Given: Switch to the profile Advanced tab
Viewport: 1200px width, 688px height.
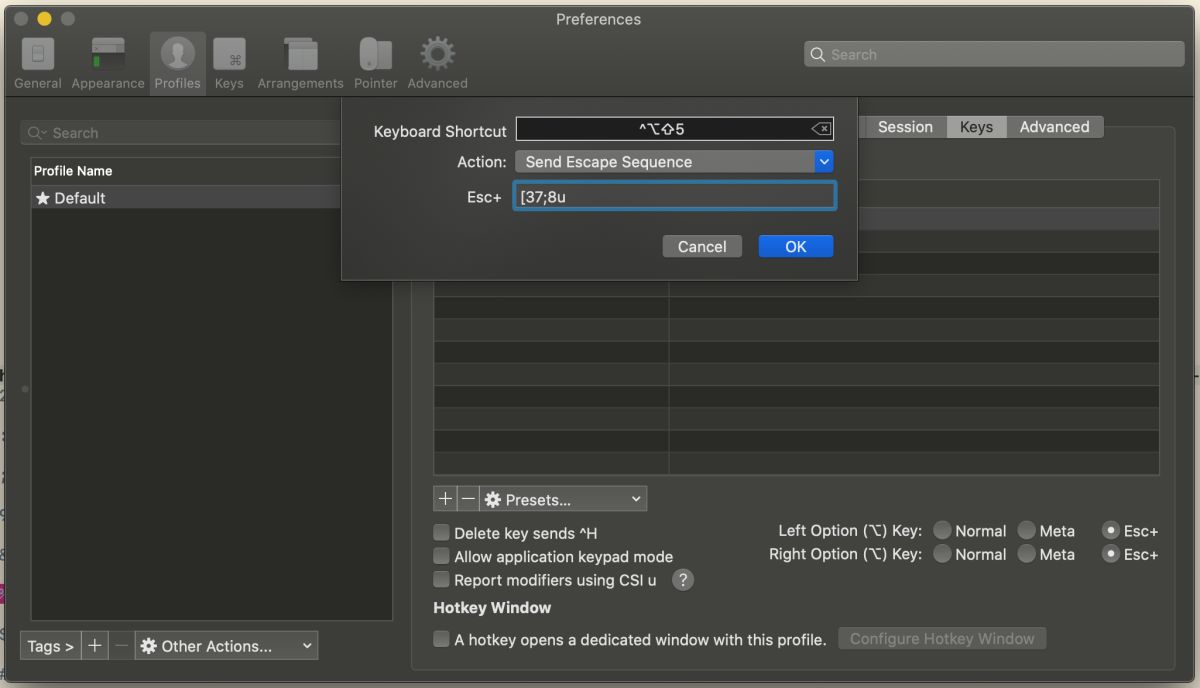Looking at the screenshot, I should 1054,127.
